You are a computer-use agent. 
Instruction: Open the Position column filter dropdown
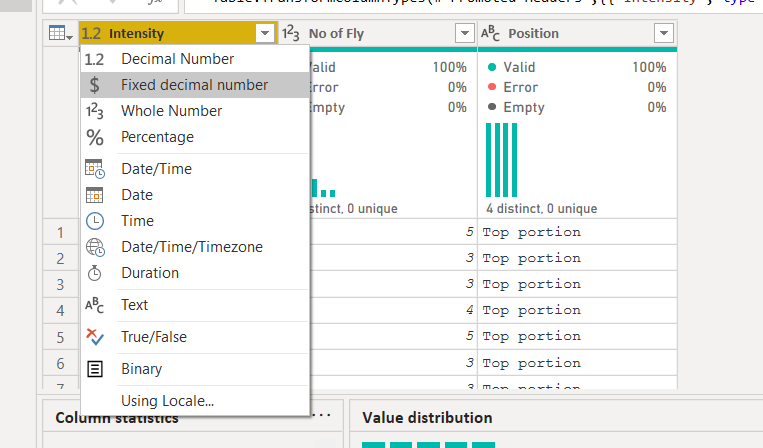[664, 34]
